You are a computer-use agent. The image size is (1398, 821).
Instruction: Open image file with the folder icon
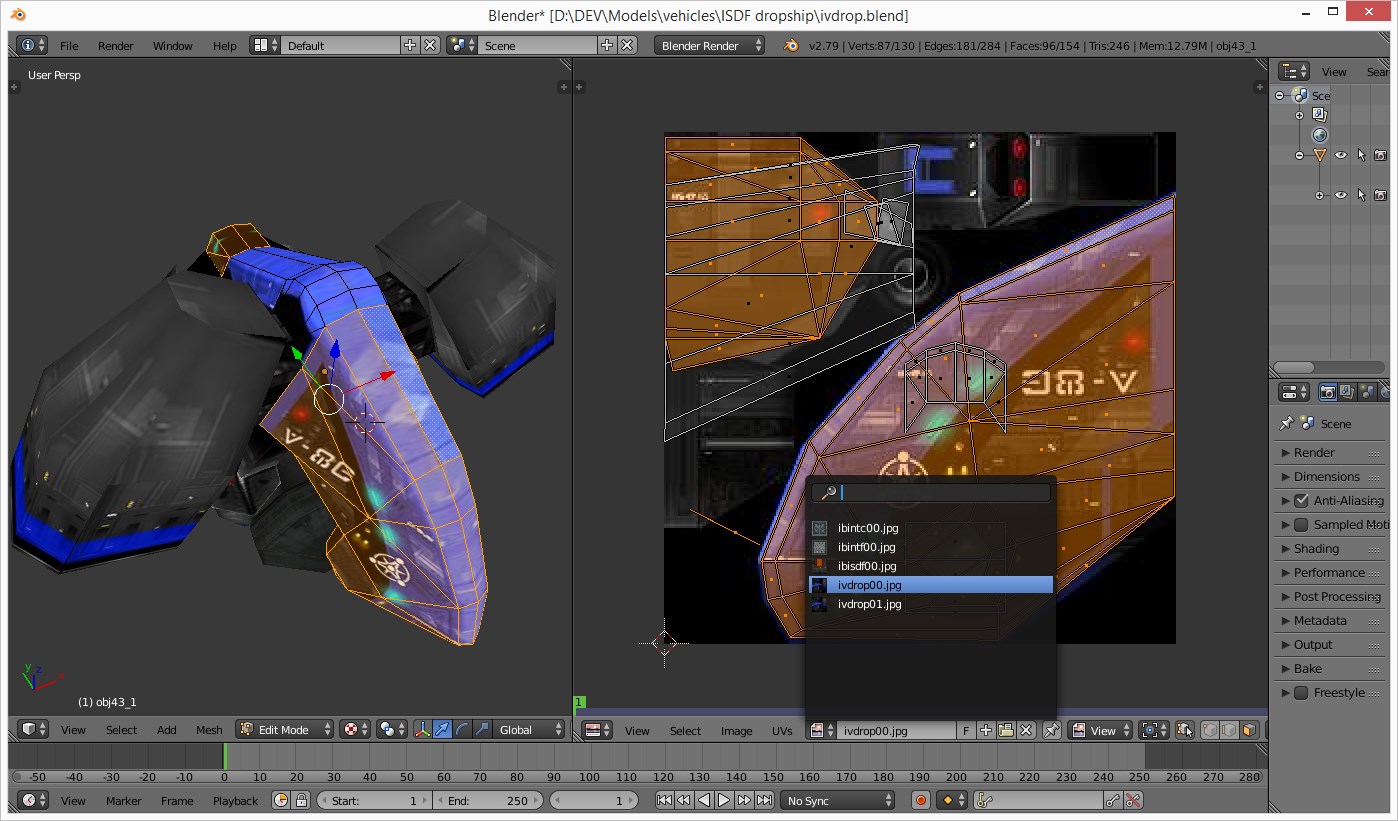click(1006, 730)
